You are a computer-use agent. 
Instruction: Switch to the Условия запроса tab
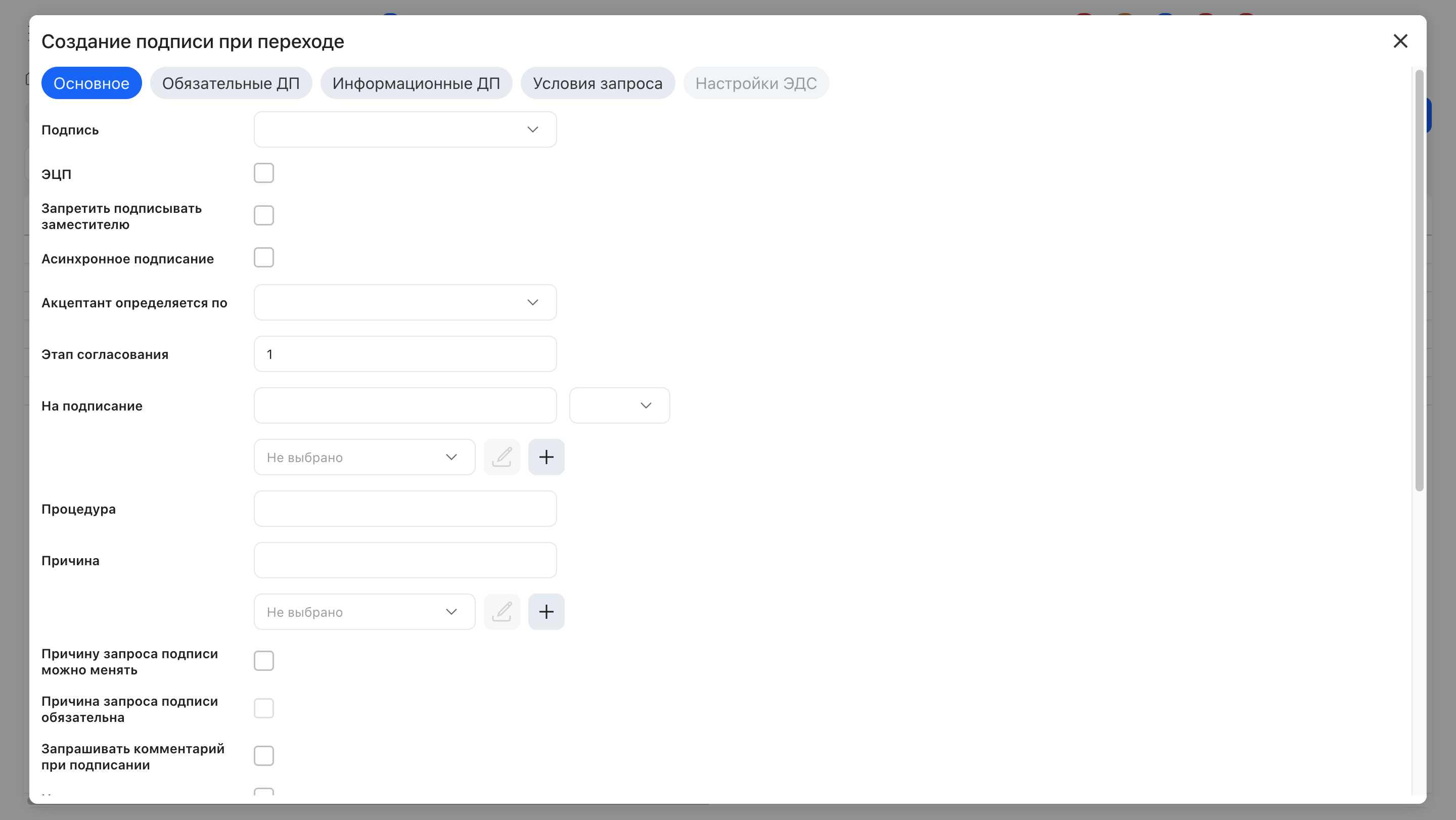tap(598, 83)
